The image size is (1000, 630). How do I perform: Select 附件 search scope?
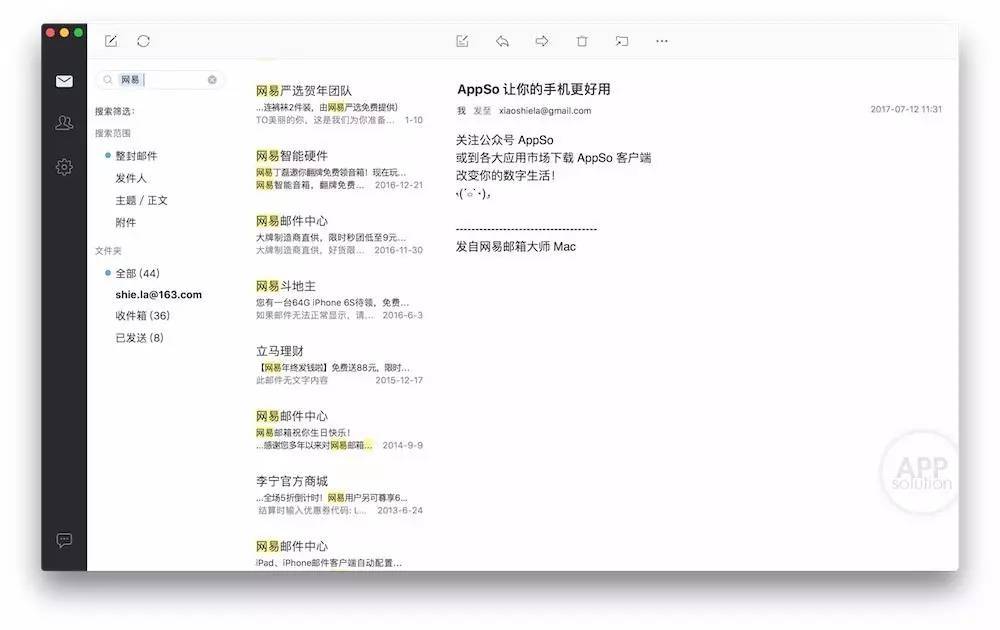pyautogui.click(x=126, y=223)
